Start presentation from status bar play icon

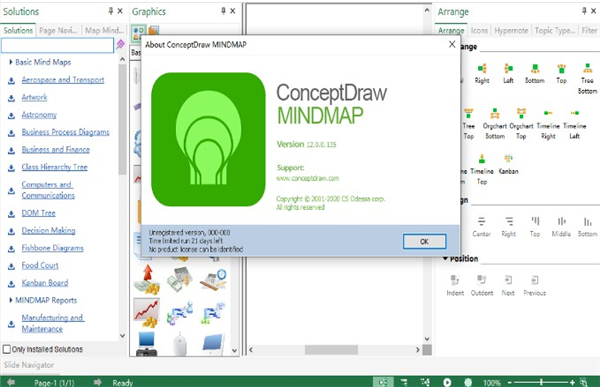click(x=447, y=382)
